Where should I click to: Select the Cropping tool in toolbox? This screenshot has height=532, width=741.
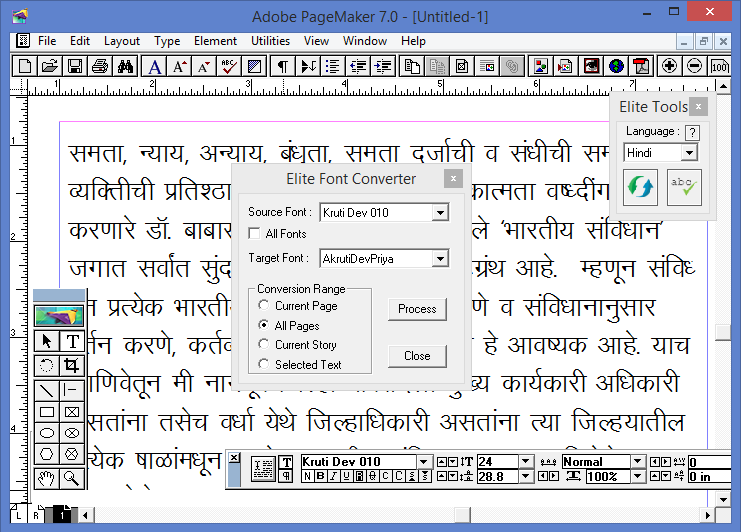click(x=72, y=365)
